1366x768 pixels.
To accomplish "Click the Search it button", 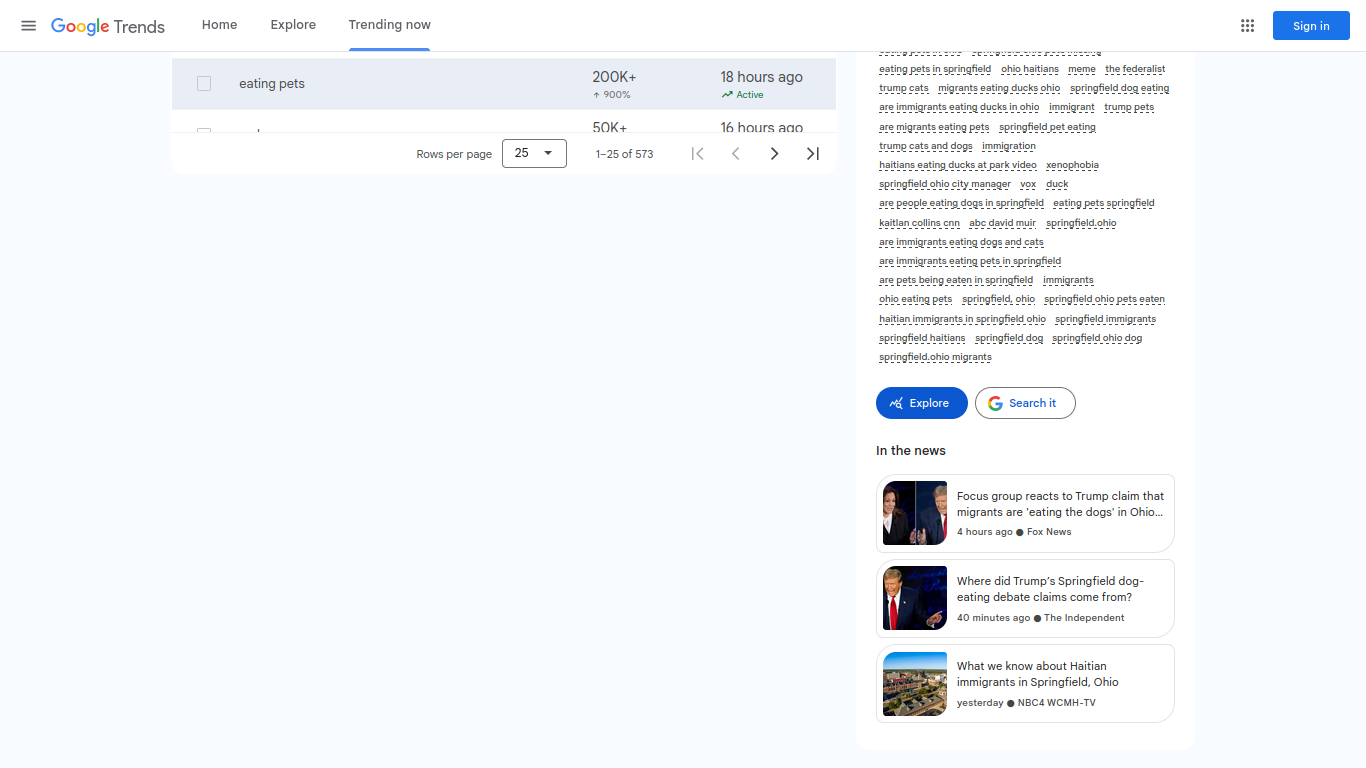I will pos(1025,403).
